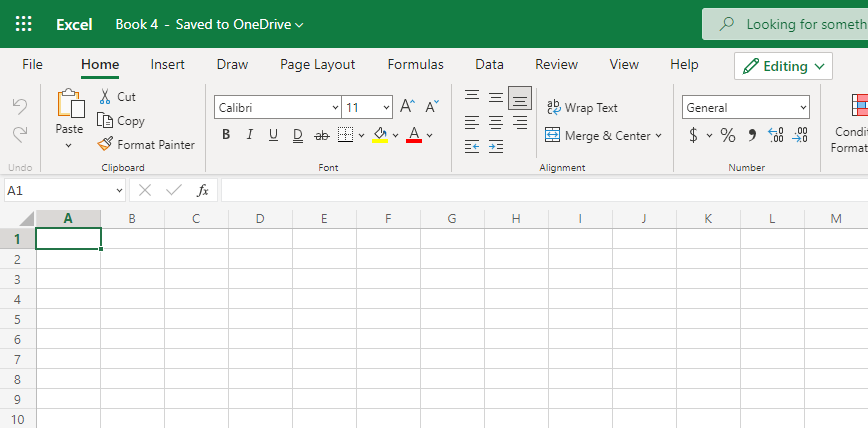The image size is (868, 428).
Task: Apply middle vertical alignment
Action: click(x=496, y=97)
